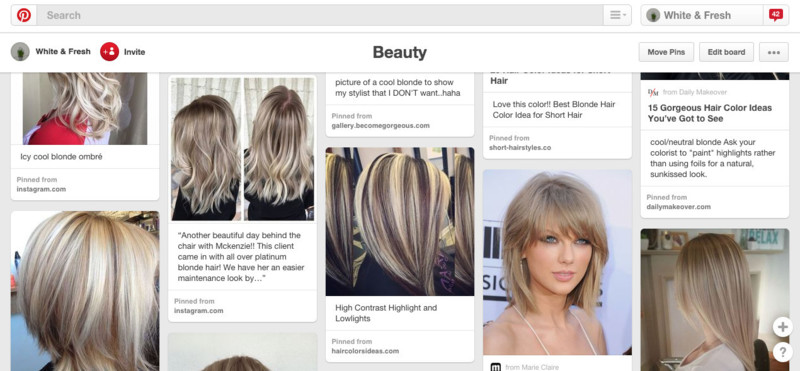800x371 pixels.
Task: Open the three dots board options menu
Action: [x=773, y=52]
